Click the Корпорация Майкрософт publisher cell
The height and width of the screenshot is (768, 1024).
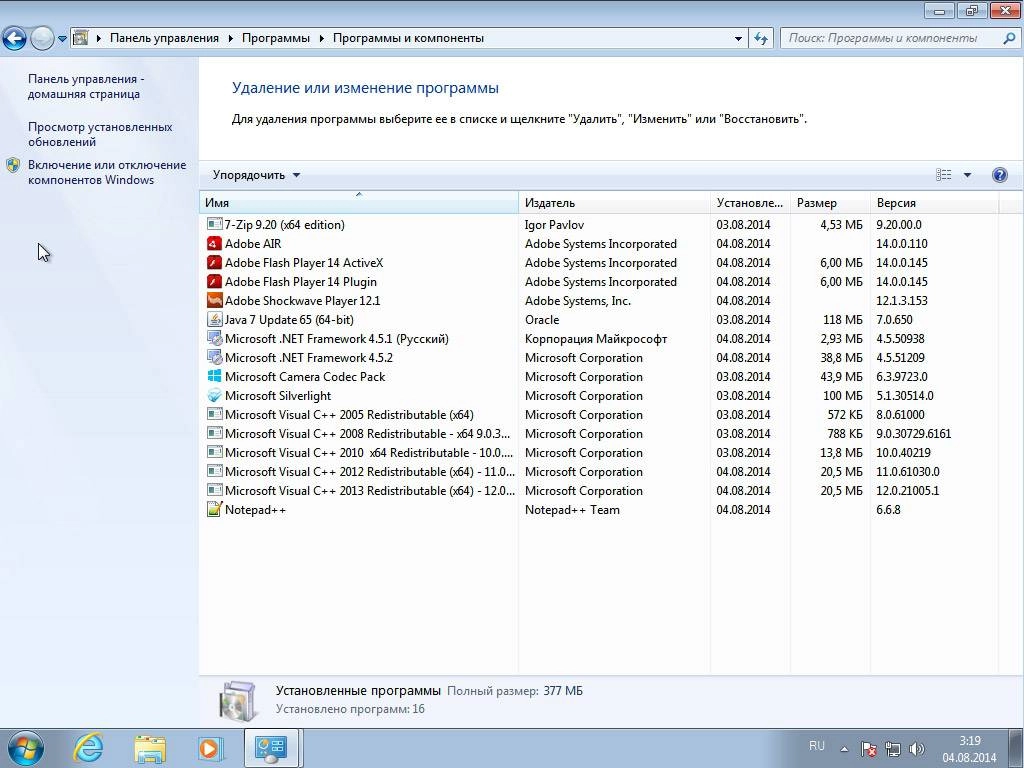(596, 338)
